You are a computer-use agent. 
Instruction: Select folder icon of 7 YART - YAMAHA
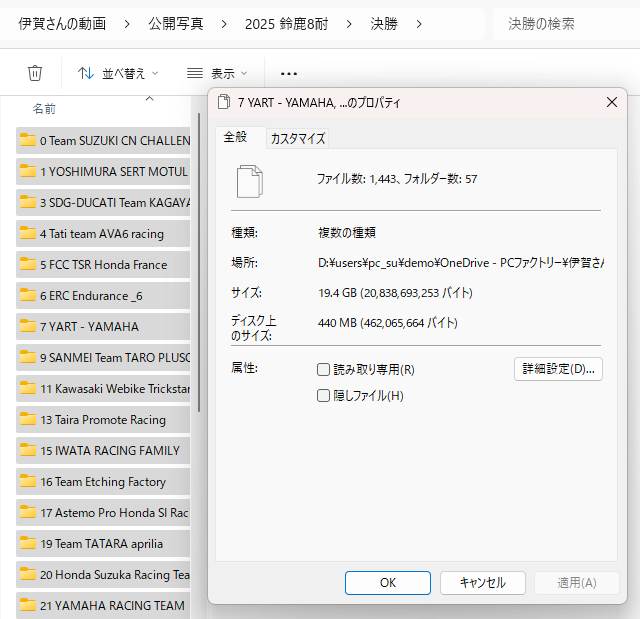pos(28,326)
